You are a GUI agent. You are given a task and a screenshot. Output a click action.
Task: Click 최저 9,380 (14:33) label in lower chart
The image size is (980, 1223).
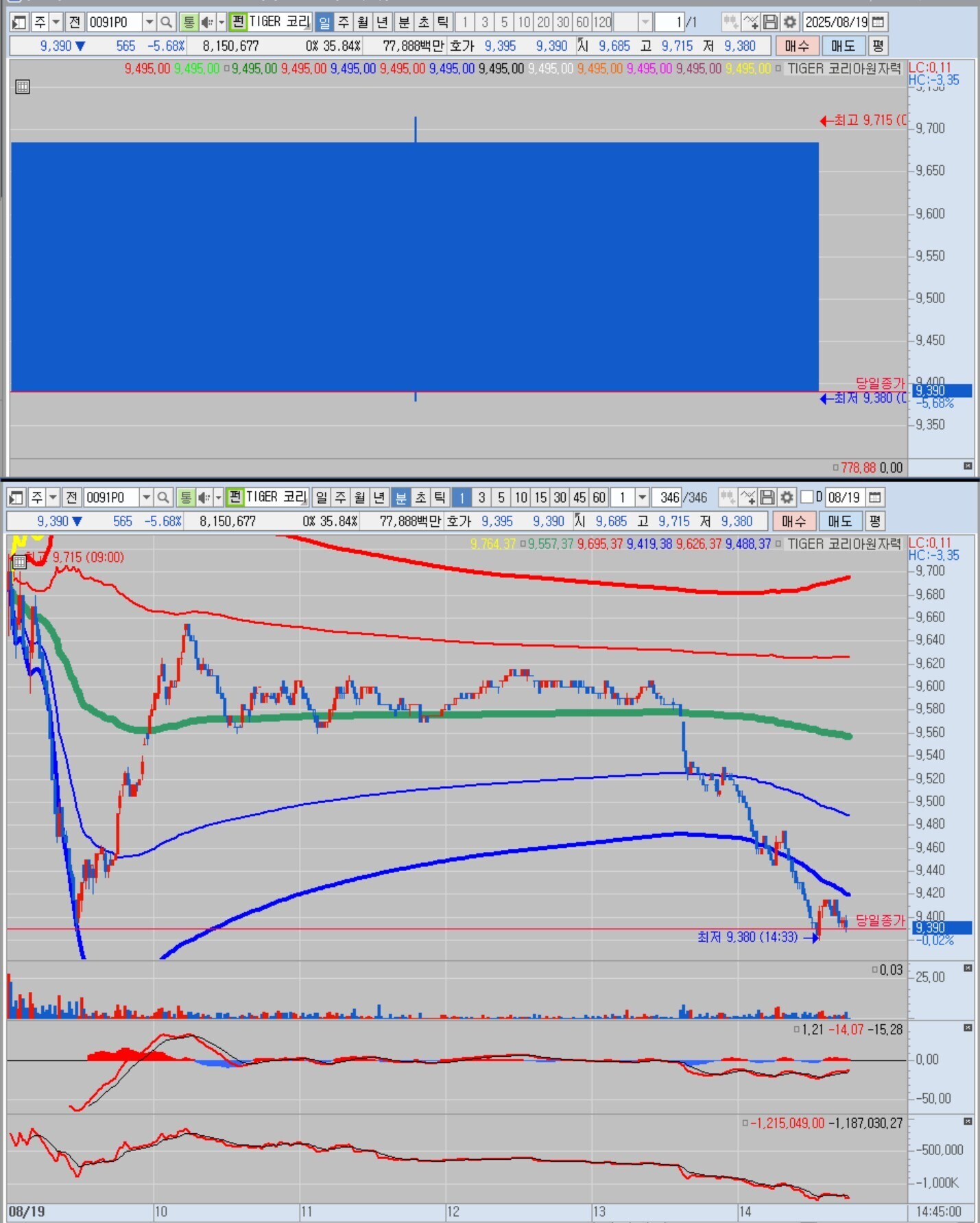748,937
